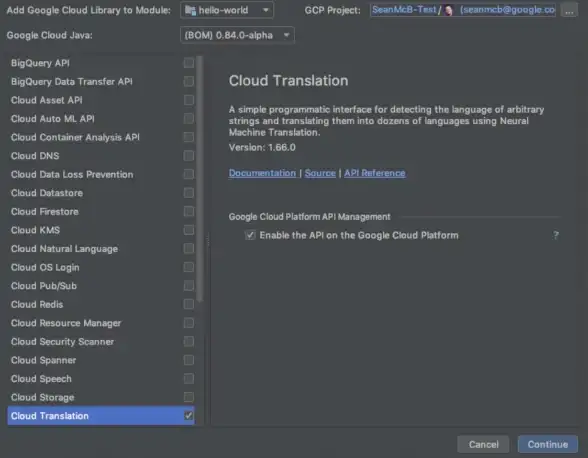This screenshot has height=458, width=588.
Task: Check the Cloud Storage checkbox
Action: coord(189,397)
